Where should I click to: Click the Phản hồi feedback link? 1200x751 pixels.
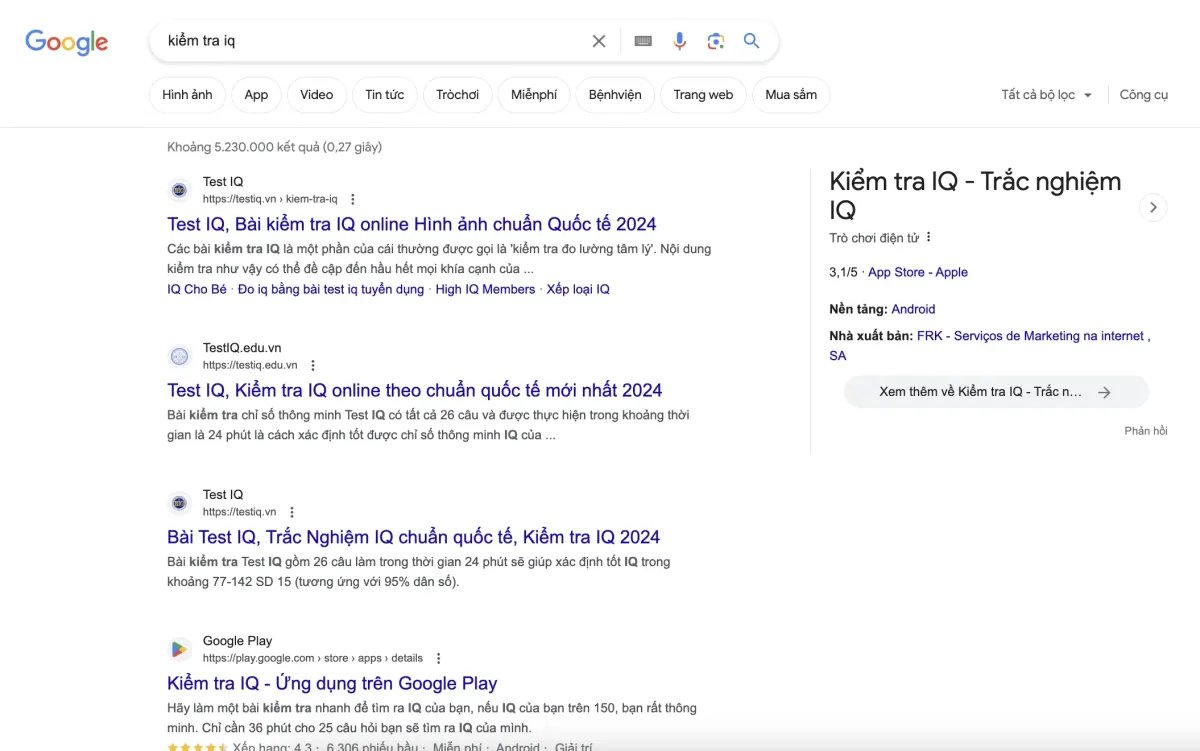point(1146,431)
